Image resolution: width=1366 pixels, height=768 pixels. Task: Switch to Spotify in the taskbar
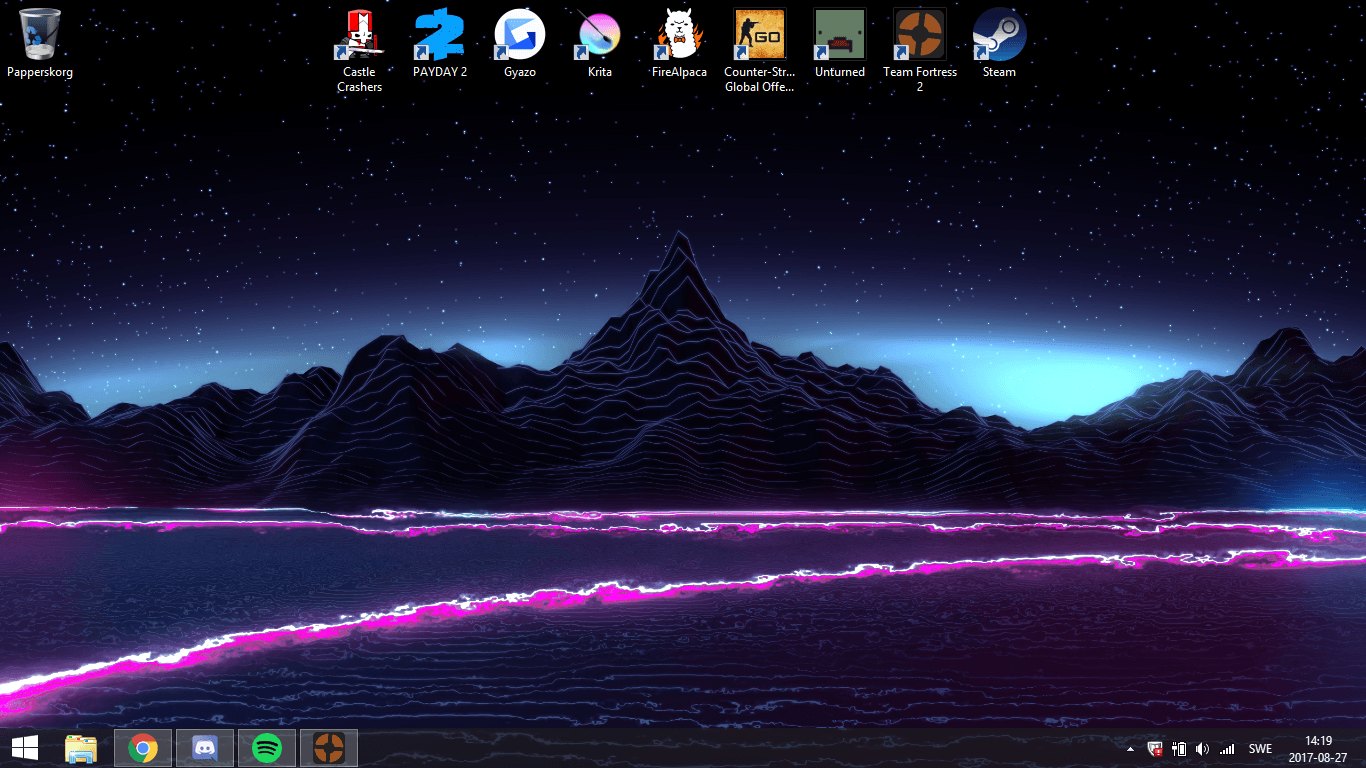coord(266,748)
